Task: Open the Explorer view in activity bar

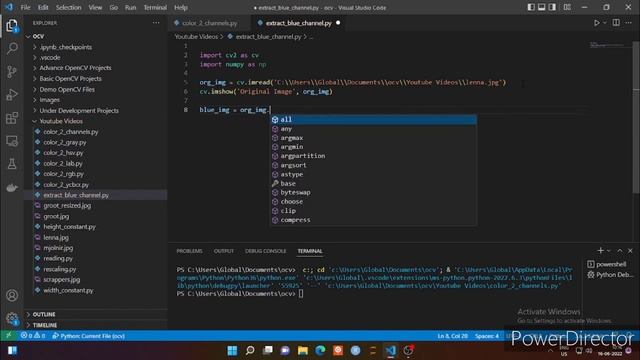Action: pyautogui.click(x=12, y=25)
